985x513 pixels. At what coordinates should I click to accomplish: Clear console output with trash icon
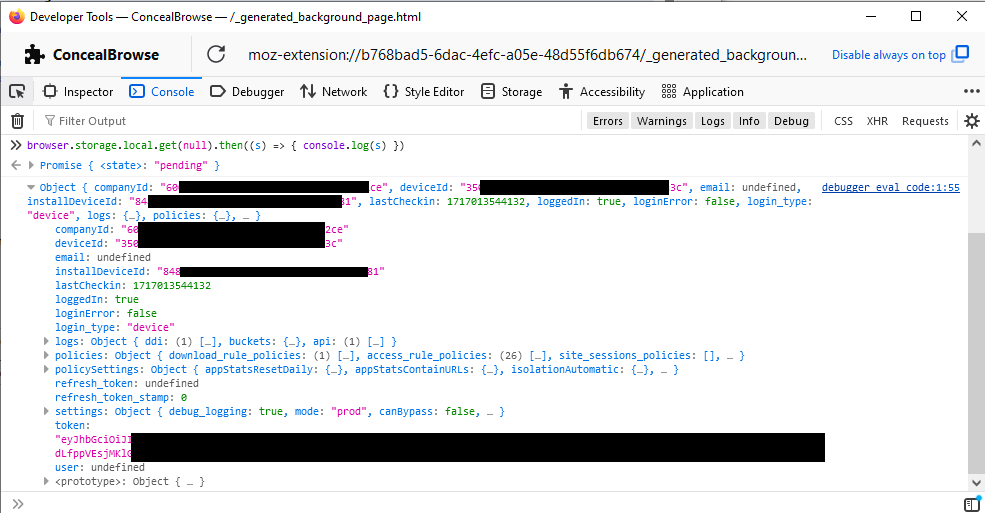pyautogui.click(x=18, y=121)
